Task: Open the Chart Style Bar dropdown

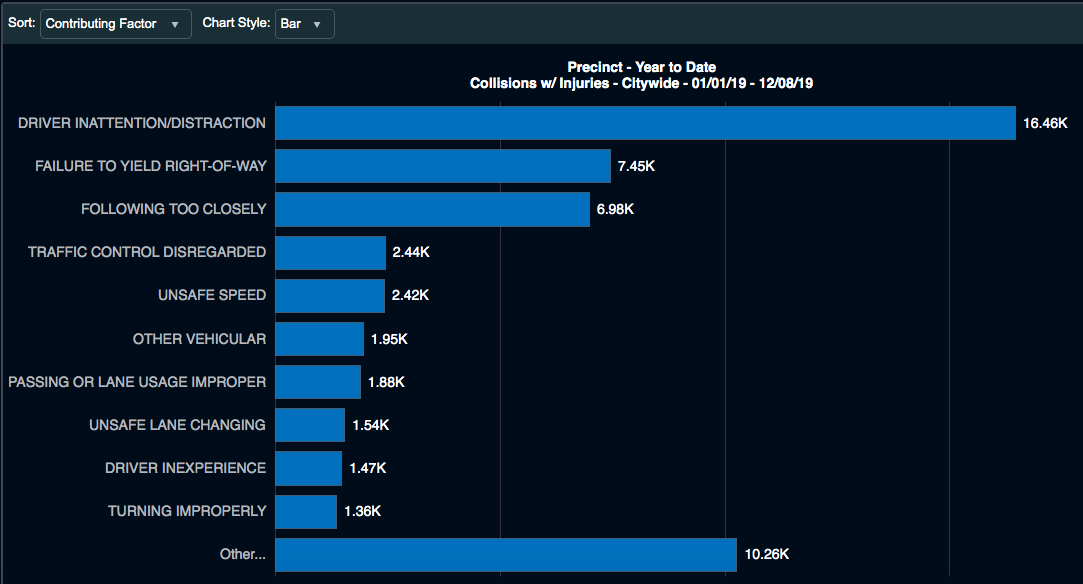Action: coord(305,24)
